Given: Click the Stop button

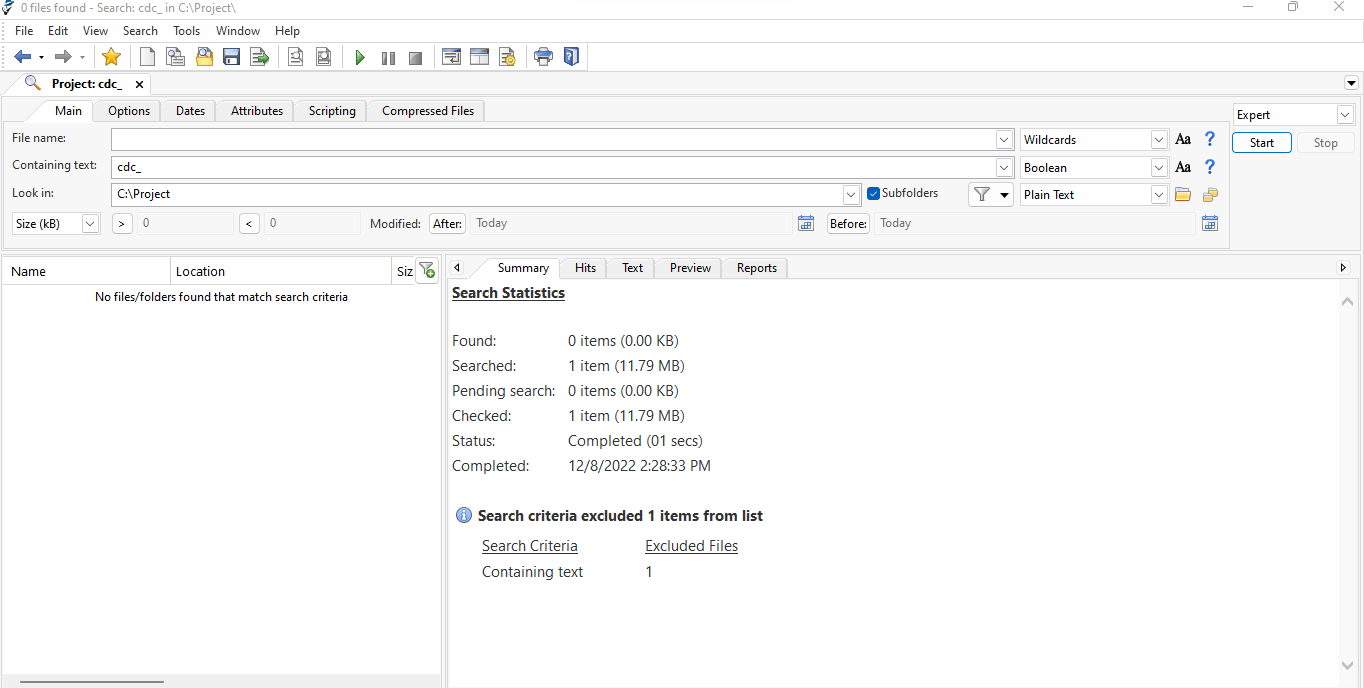Looking at the screenshot, I should (1325, 143).
